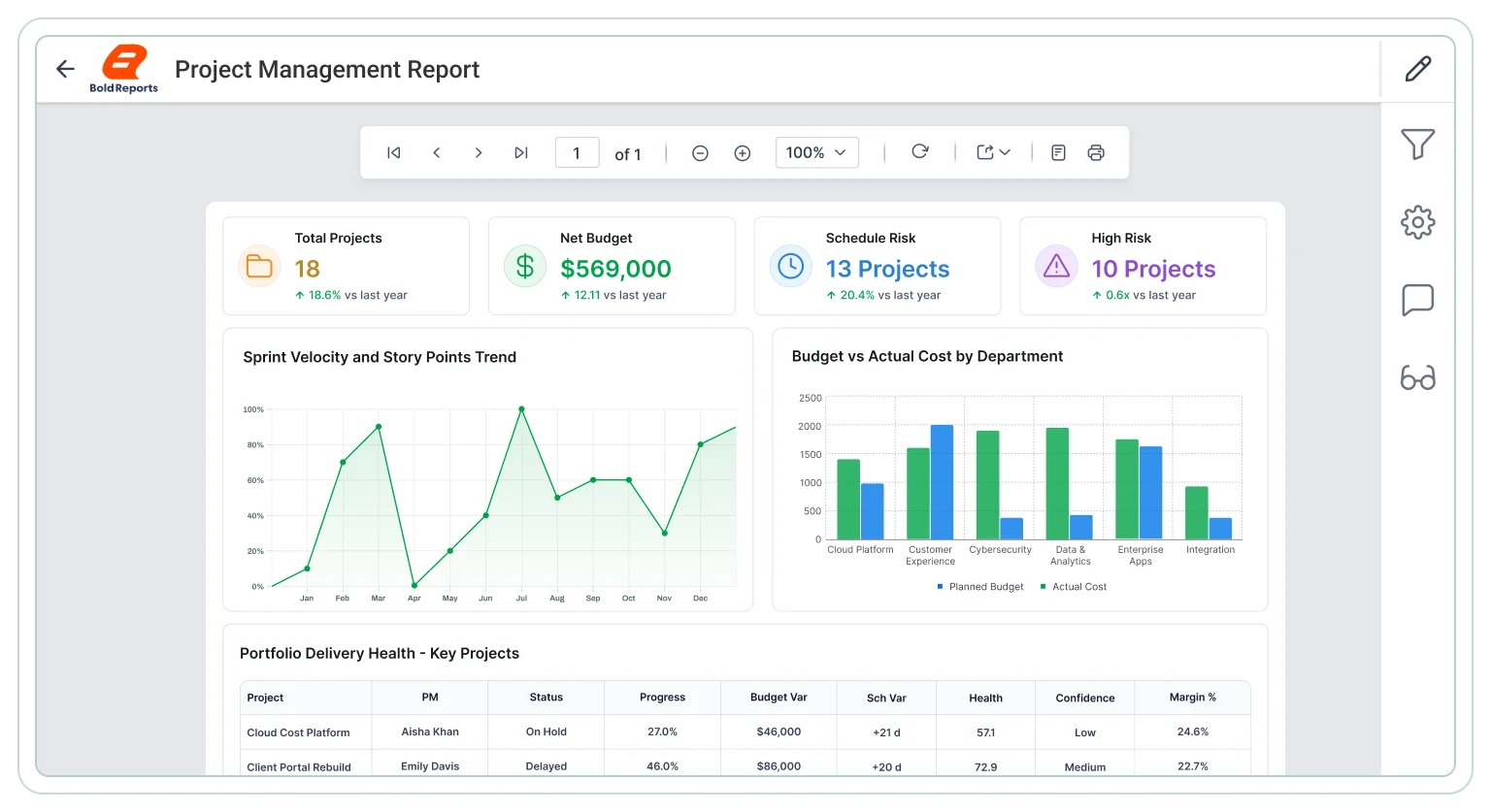Zoom out with the minus icon

pos(700,153)
